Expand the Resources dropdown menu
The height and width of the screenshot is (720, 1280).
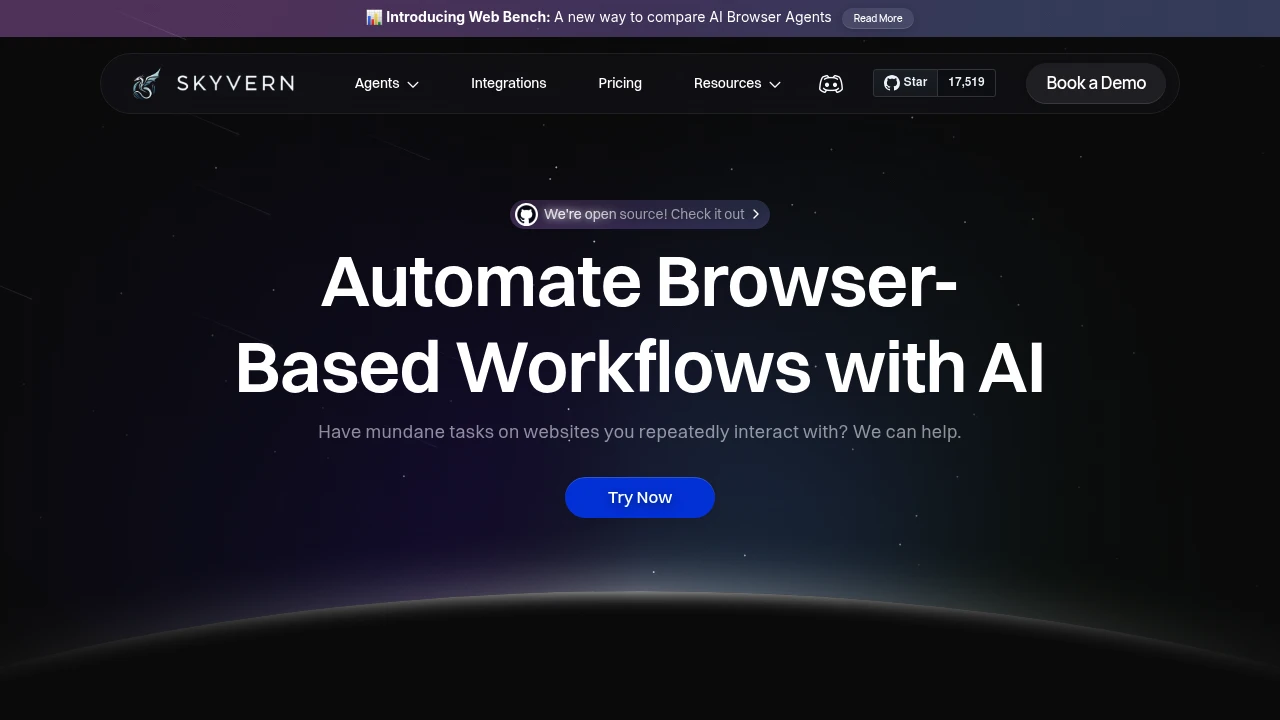[x=737, y=84]
